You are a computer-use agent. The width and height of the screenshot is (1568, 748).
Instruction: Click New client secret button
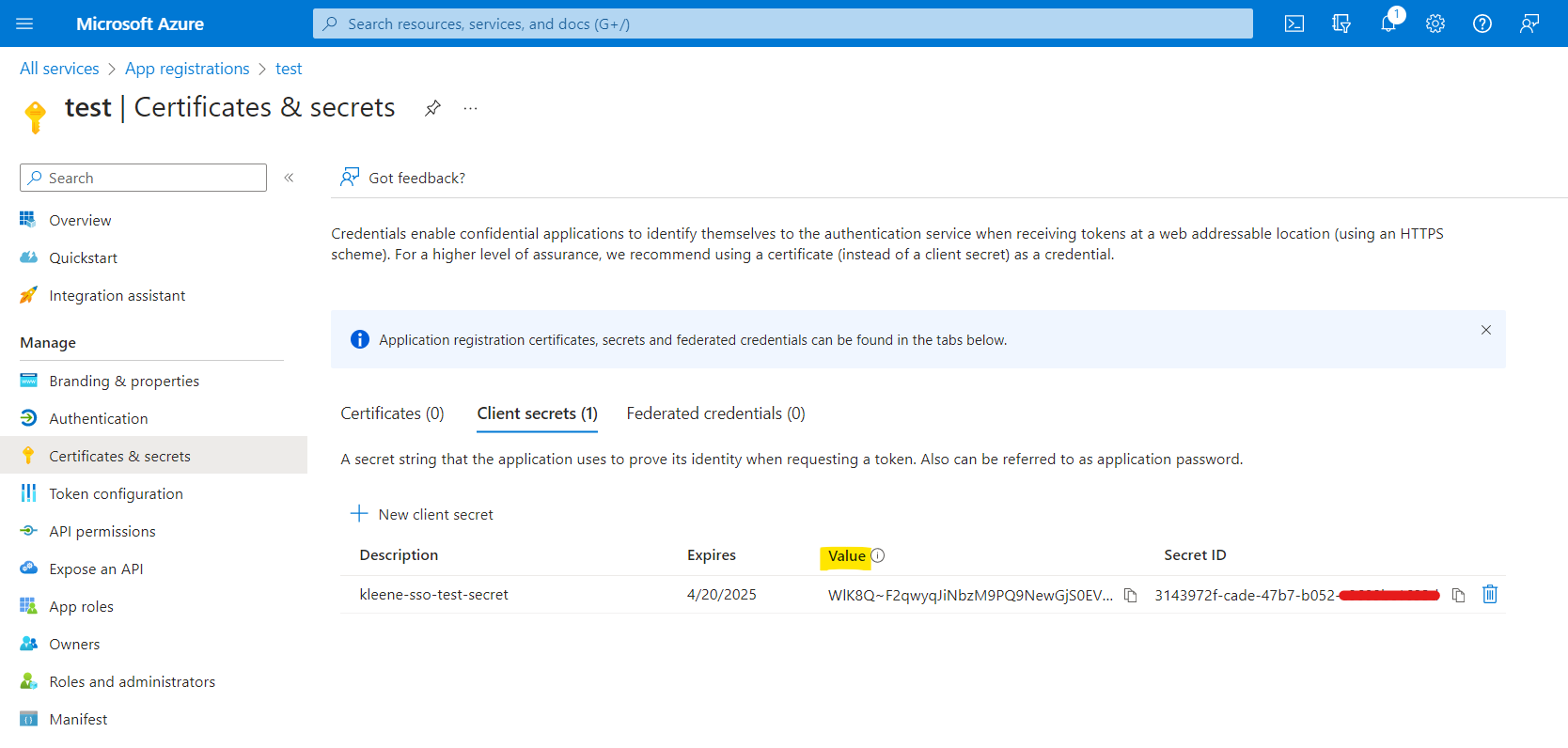(421, 514)
